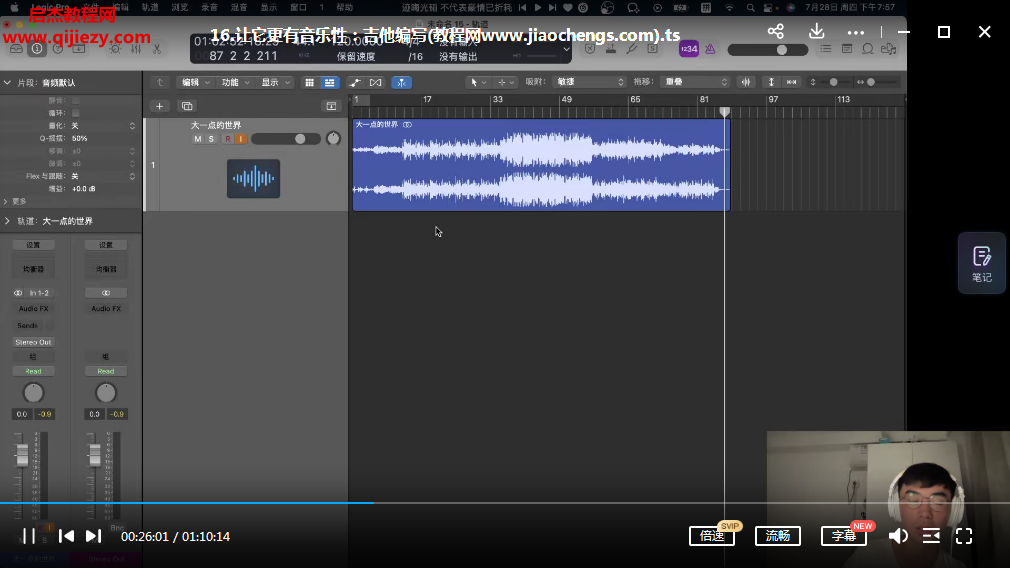Open the 拖移 drag mode dropdown
Image resolution: width=1010 pixels, height=568 pixels.
click(x=697, y=82)
